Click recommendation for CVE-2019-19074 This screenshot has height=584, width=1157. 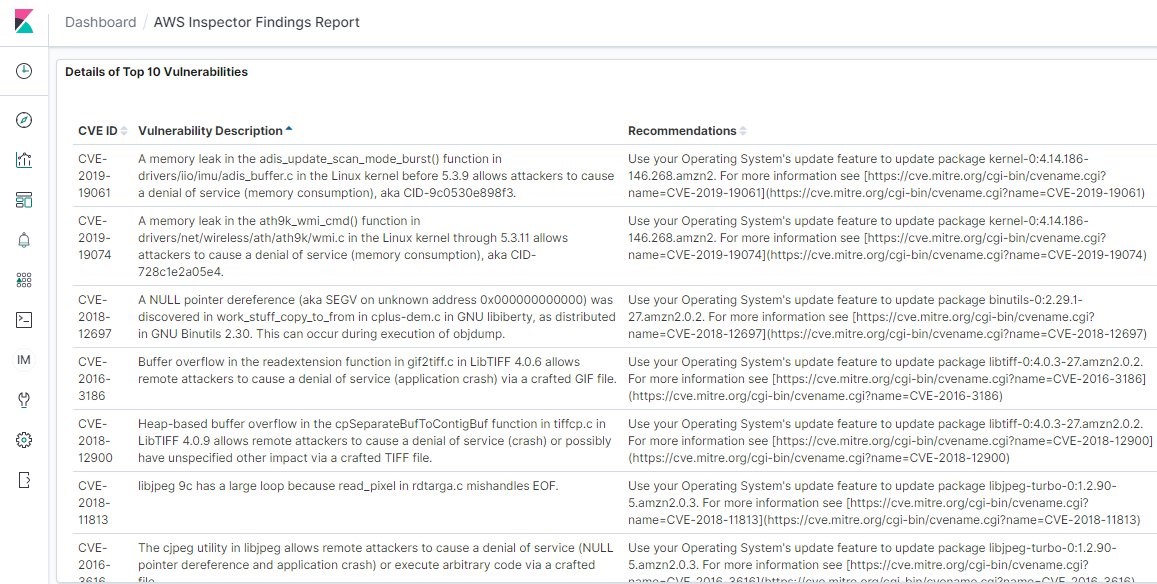[x=887, y=238]
